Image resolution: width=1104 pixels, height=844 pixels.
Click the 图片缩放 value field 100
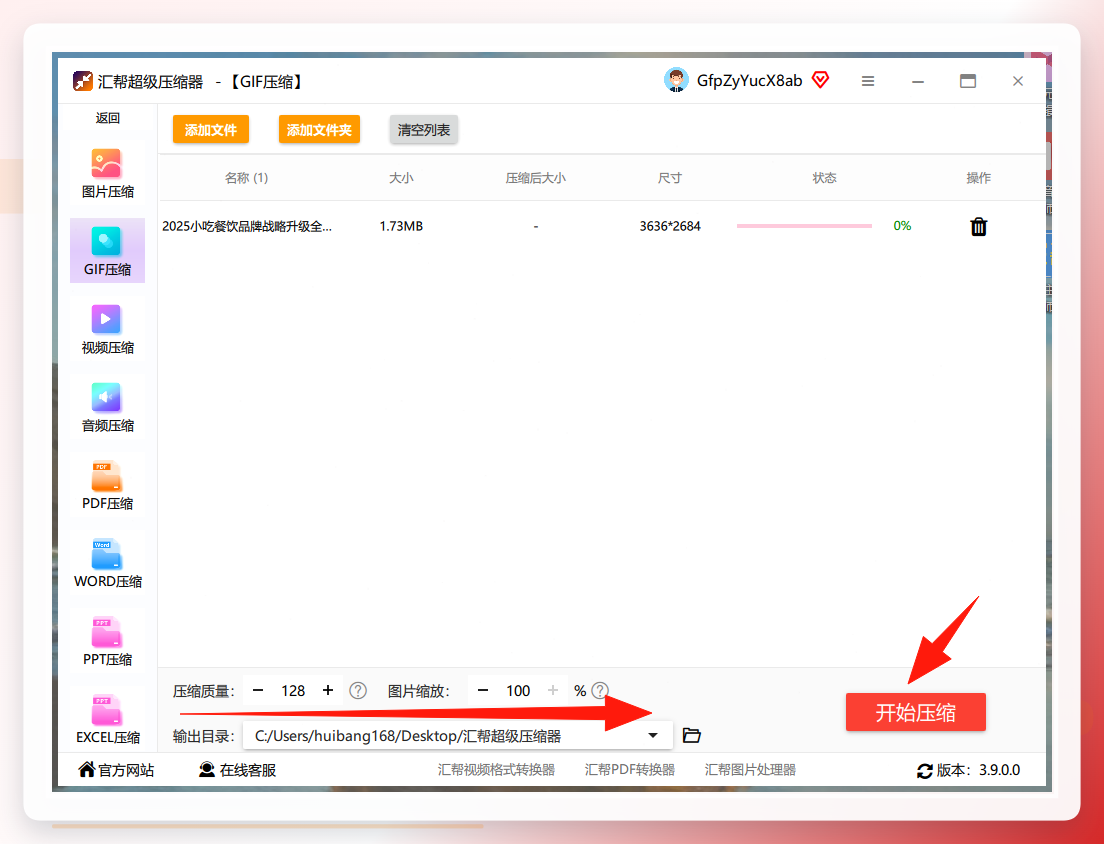[x=518, y=691]
